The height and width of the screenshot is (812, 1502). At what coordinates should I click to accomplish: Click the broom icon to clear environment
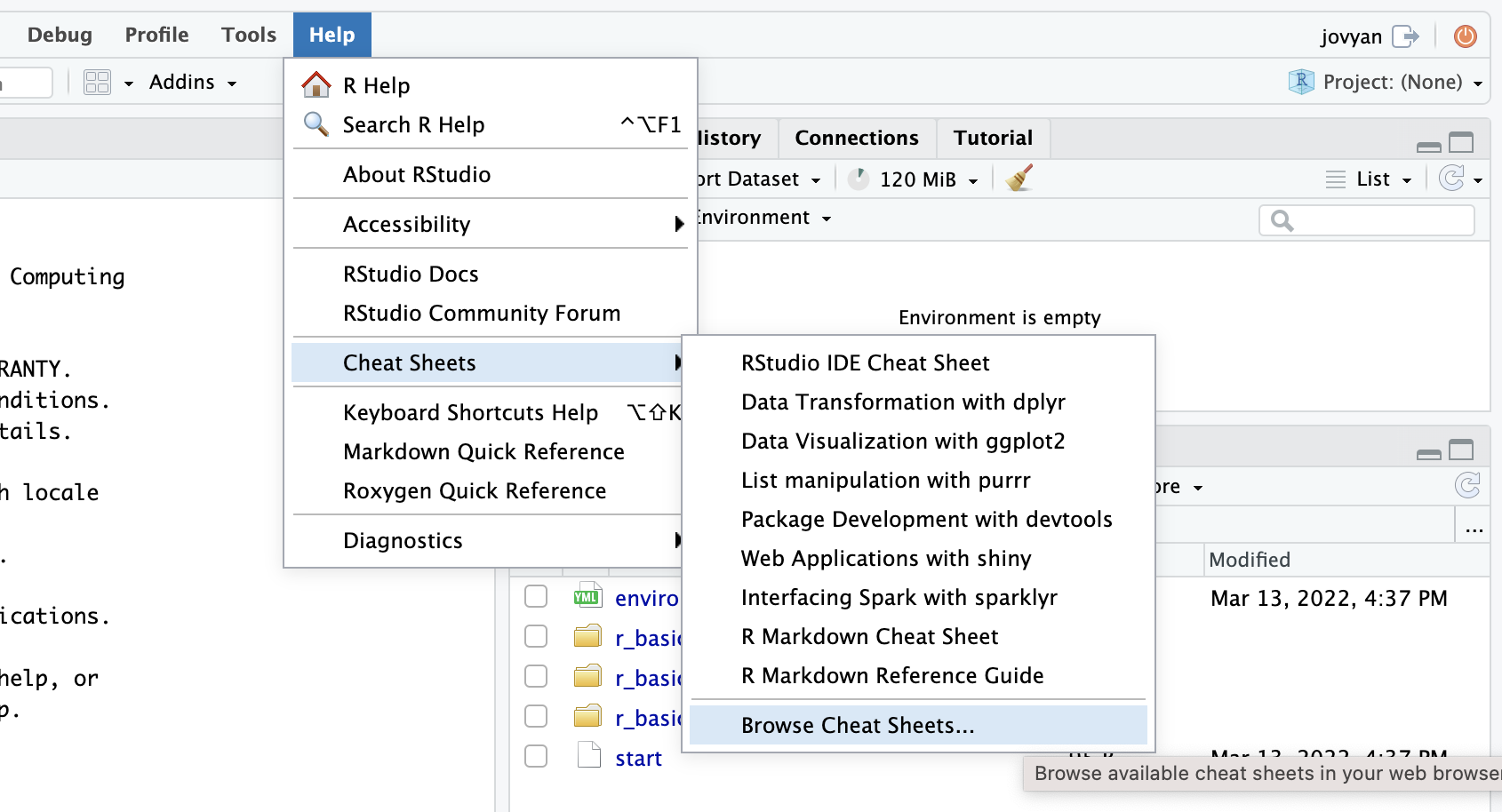1019,179
